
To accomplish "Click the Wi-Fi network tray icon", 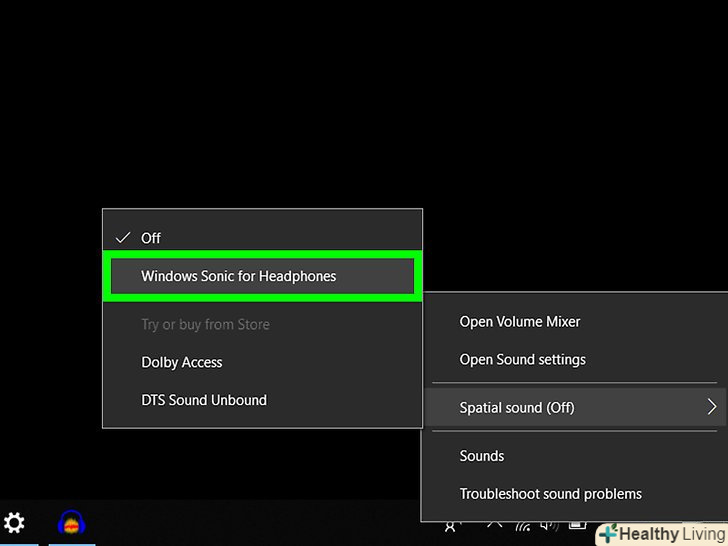I will point(523,526).
